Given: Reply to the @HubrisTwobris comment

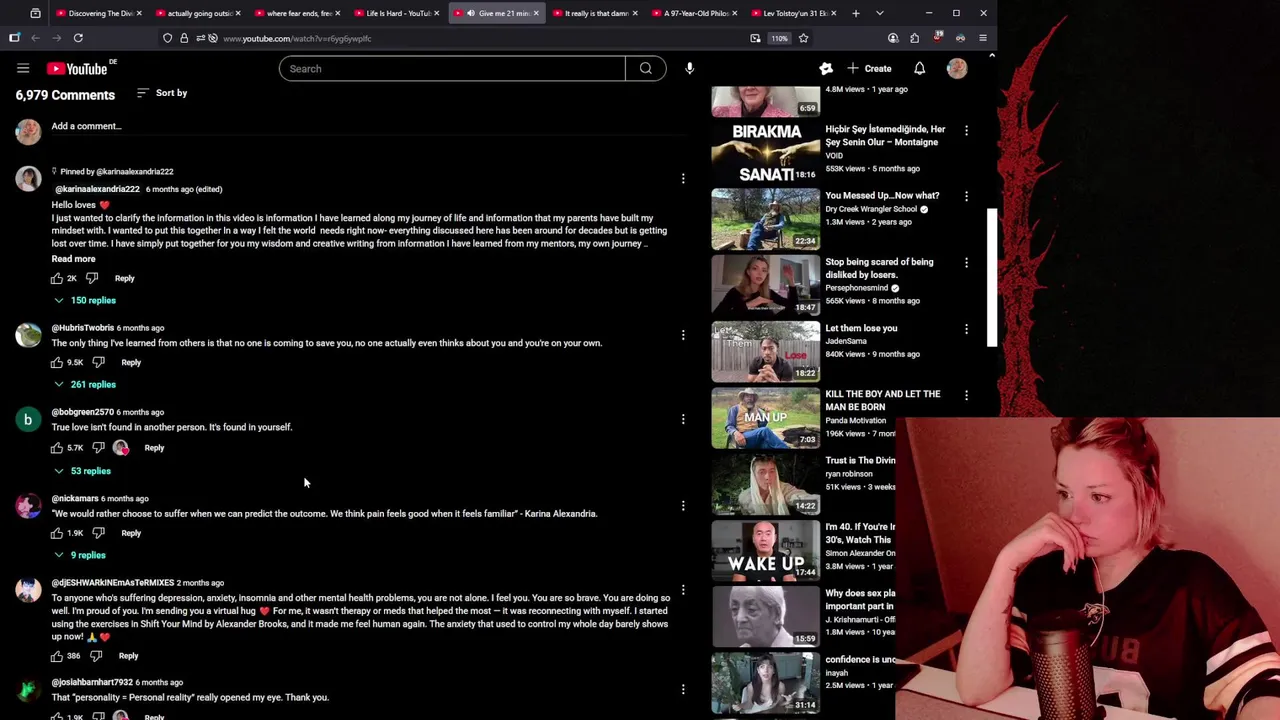Looking at the screenshot, I should point(131,362).
